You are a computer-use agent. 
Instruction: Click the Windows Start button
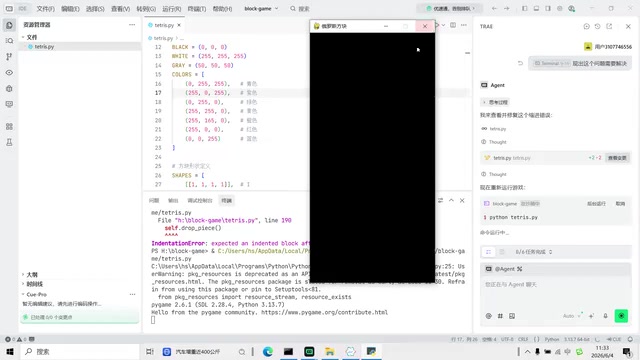(10, 351)
